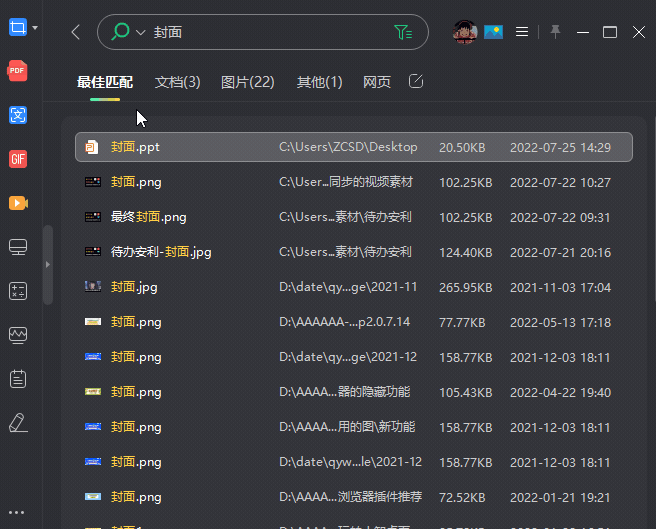
Task: Expand the screenshot tool dropdown arrow
Action: (35, 28)
